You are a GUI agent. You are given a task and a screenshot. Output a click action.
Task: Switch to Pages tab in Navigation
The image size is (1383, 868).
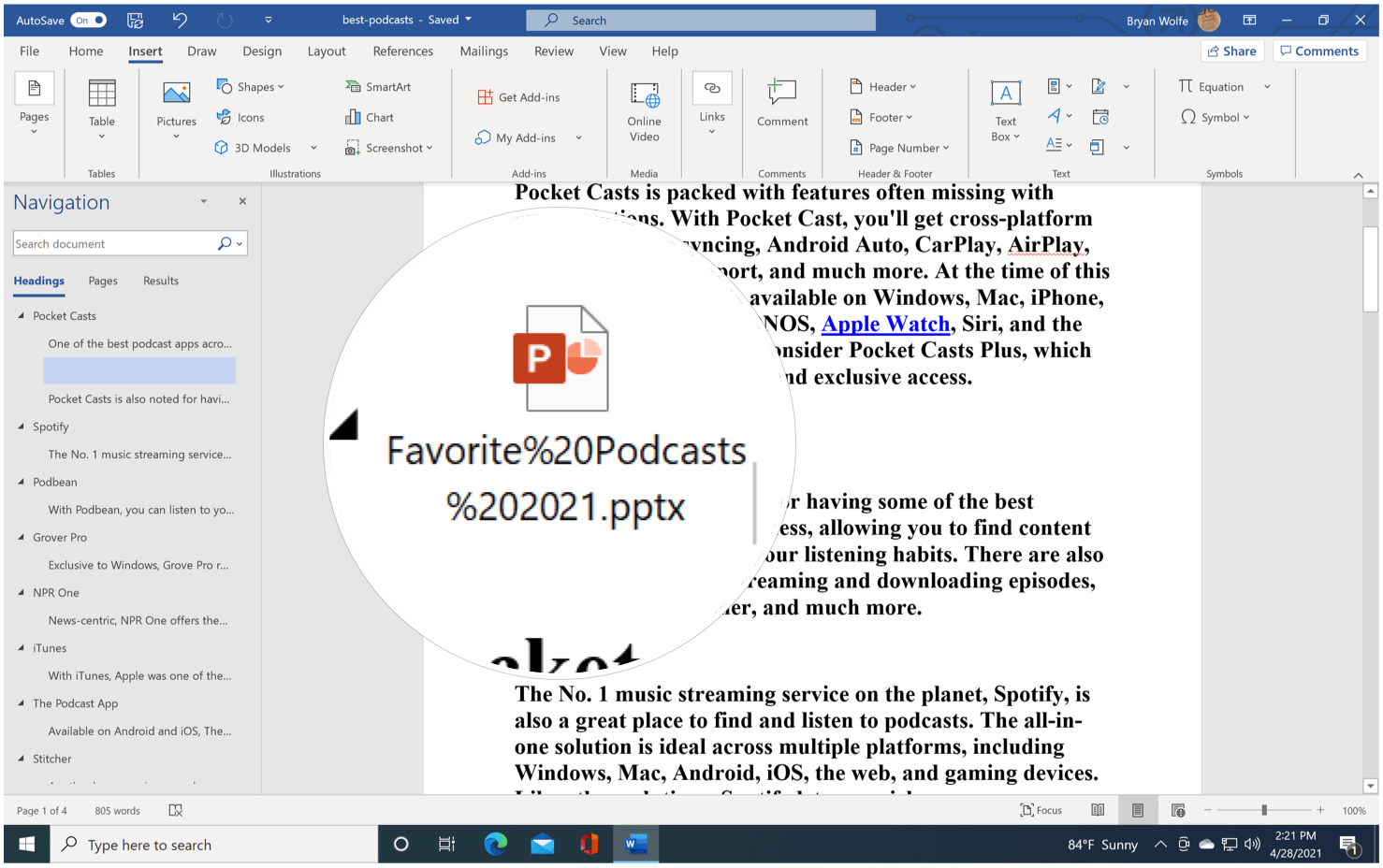tap(103, 281)
